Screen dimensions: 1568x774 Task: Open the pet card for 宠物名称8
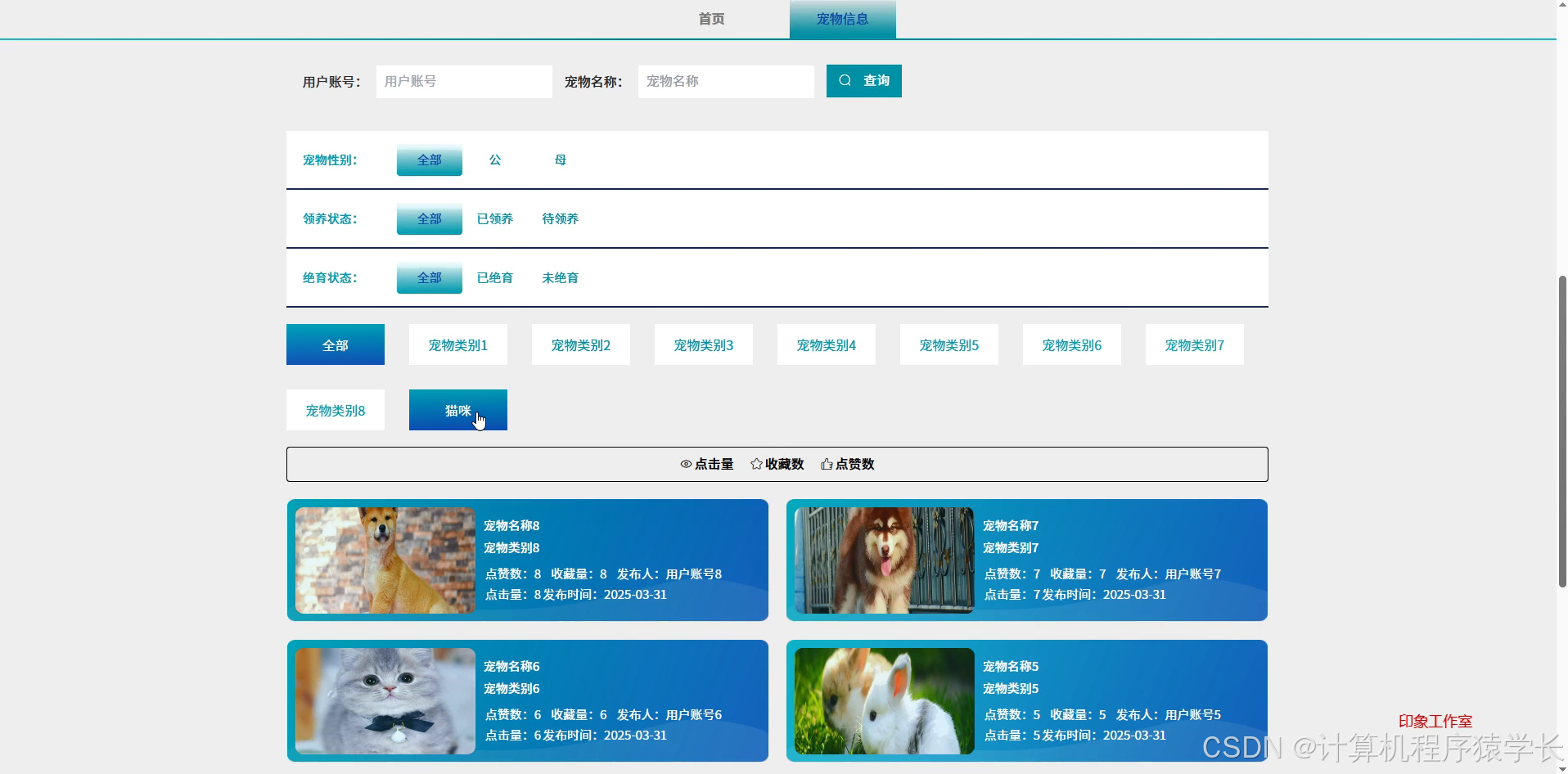(x=527, y=560)
